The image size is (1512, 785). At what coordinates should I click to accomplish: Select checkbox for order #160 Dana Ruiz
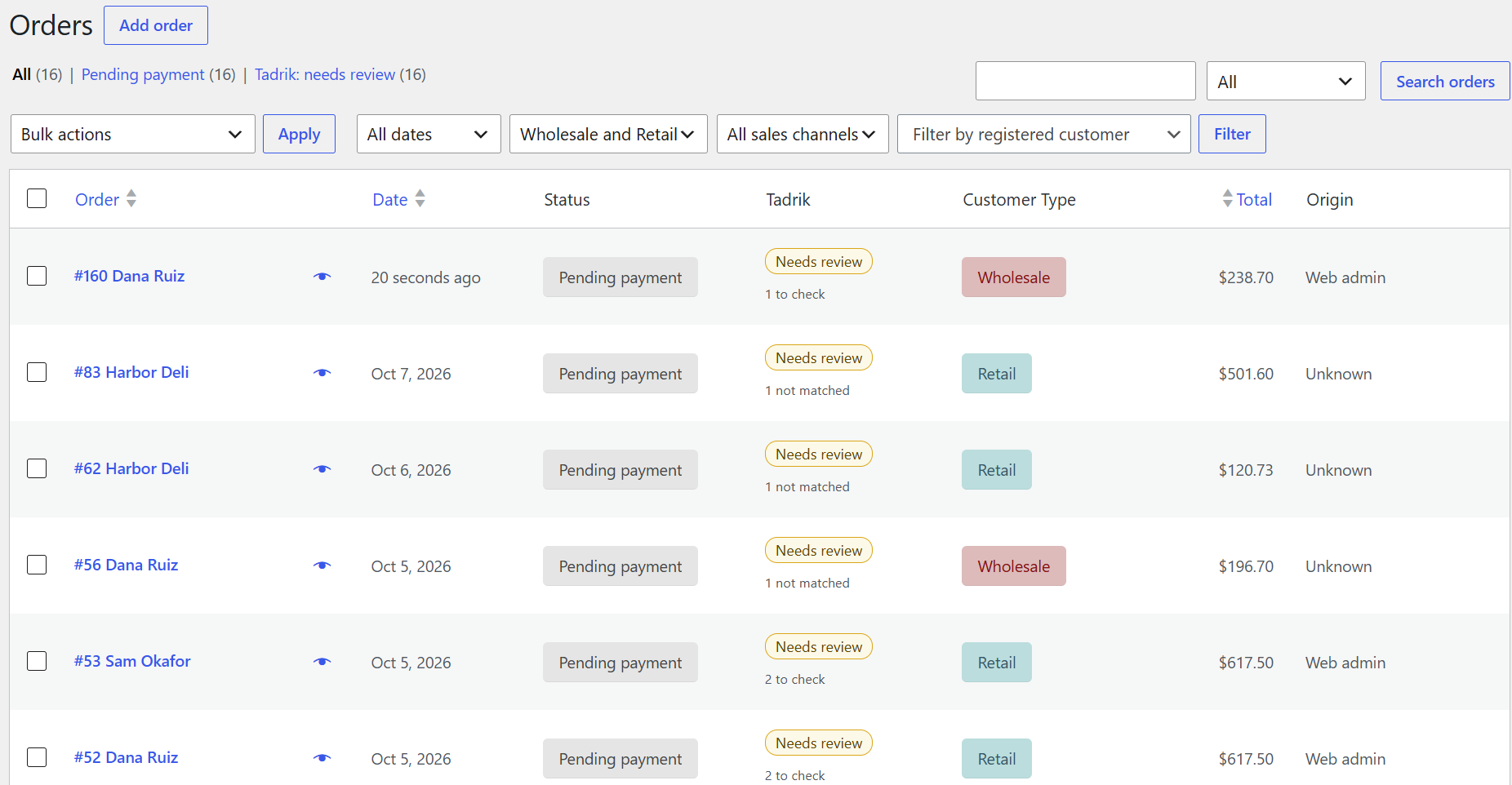[37, 276]
